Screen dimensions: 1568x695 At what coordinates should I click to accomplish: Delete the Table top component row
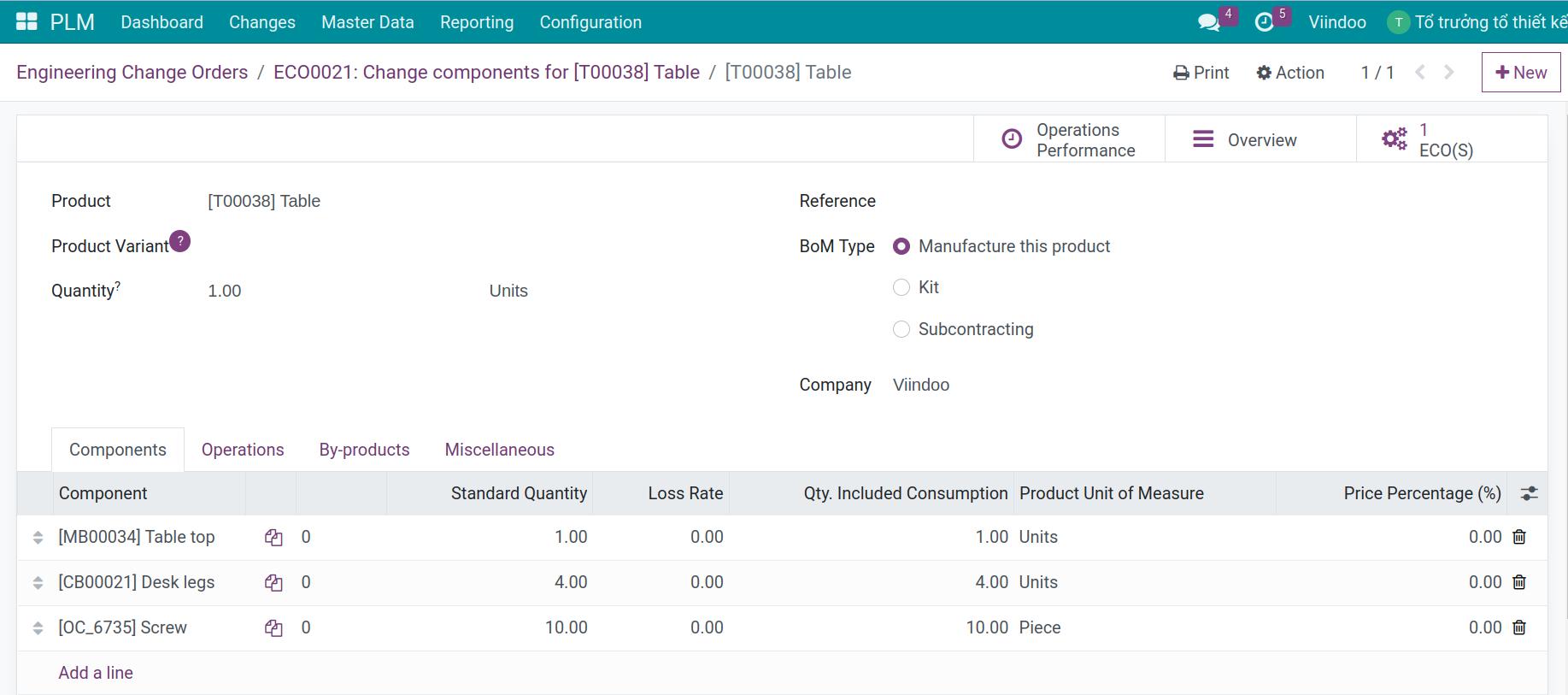pos(1519,537)
